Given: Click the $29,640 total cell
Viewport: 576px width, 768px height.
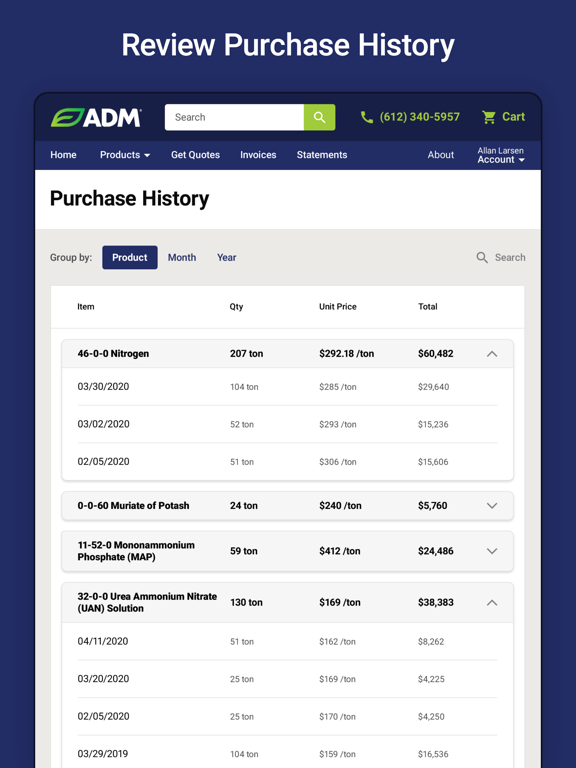Looking at the screenshot, I should click(433, 387).
